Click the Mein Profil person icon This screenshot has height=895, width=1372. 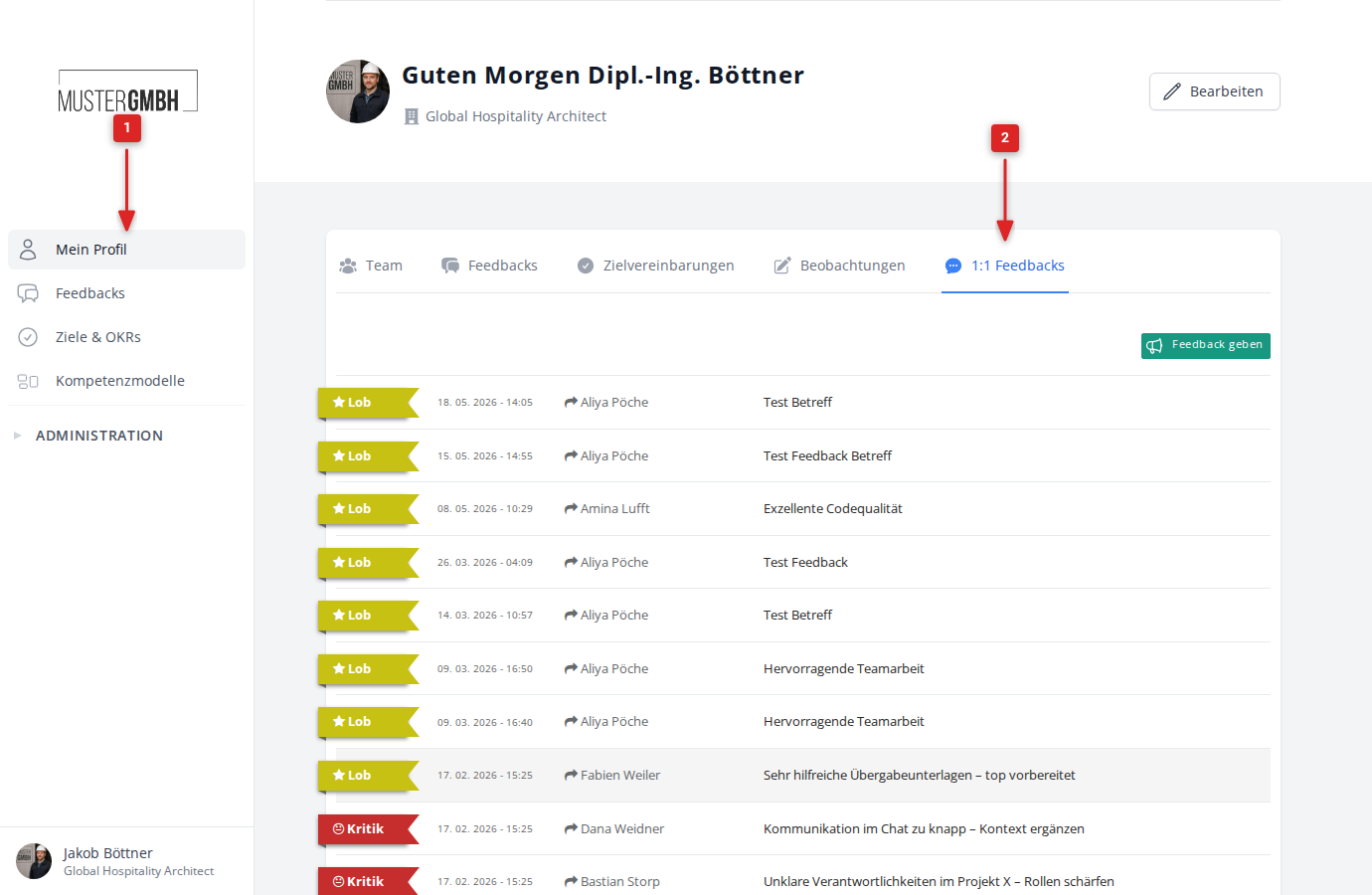point(28,250)
